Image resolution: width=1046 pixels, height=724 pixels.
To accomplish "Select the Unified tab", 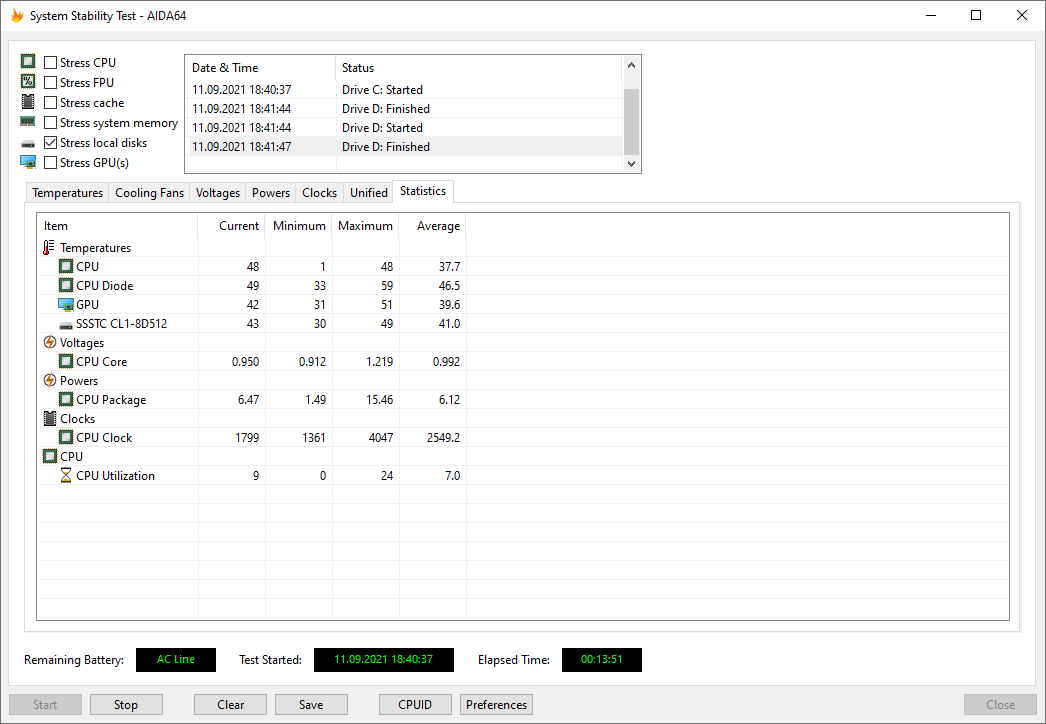I will [369, 193].
